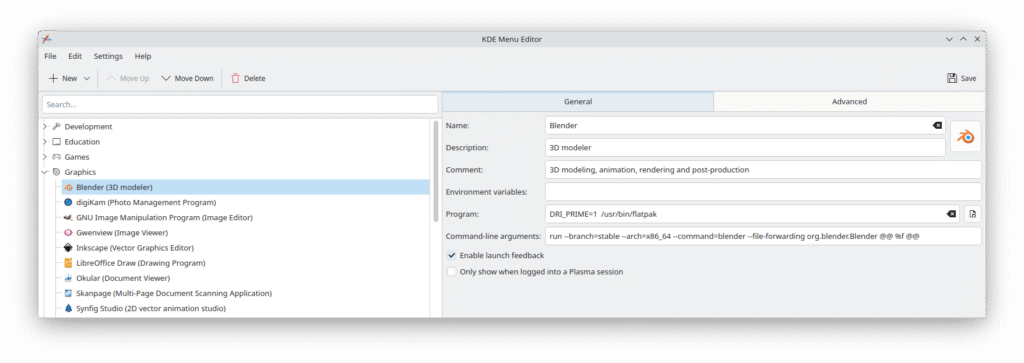Click the New text label
The image size is (1024, 363).
coord(70,78)
